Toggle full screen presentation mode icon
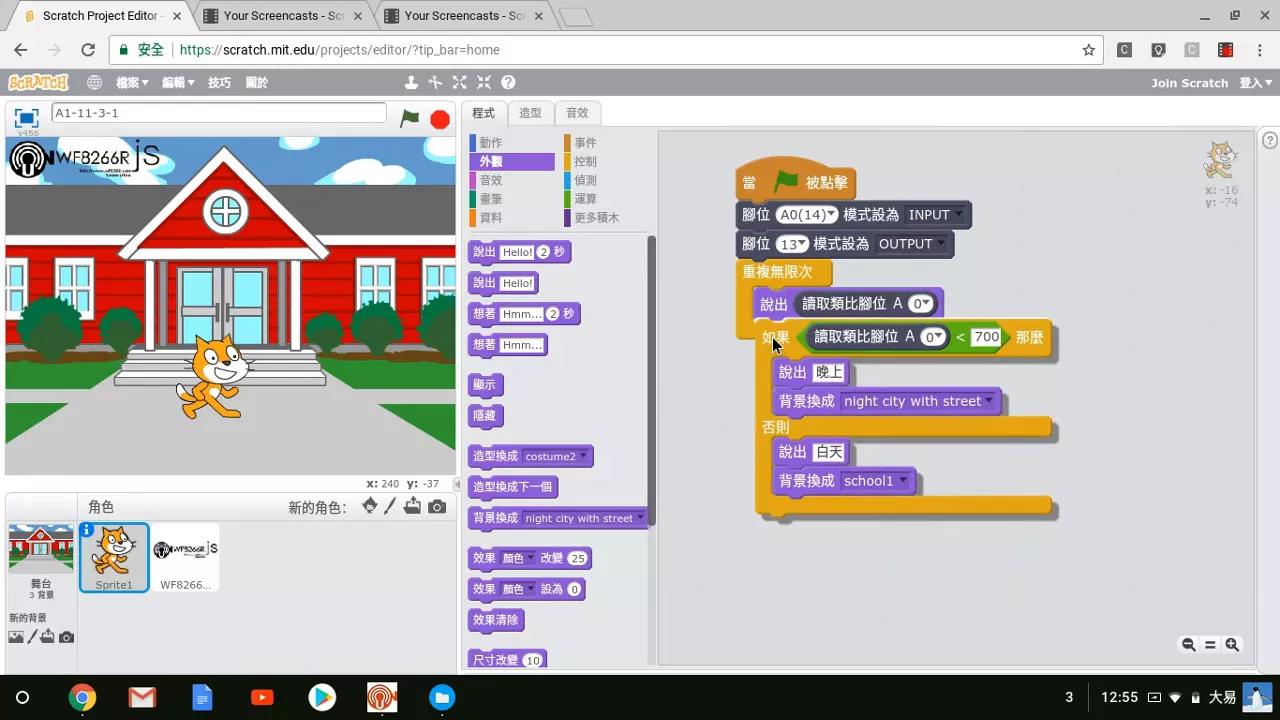The height and width of the screenshot is (720, 1280). pyautogui.click(x=27, y=118)
